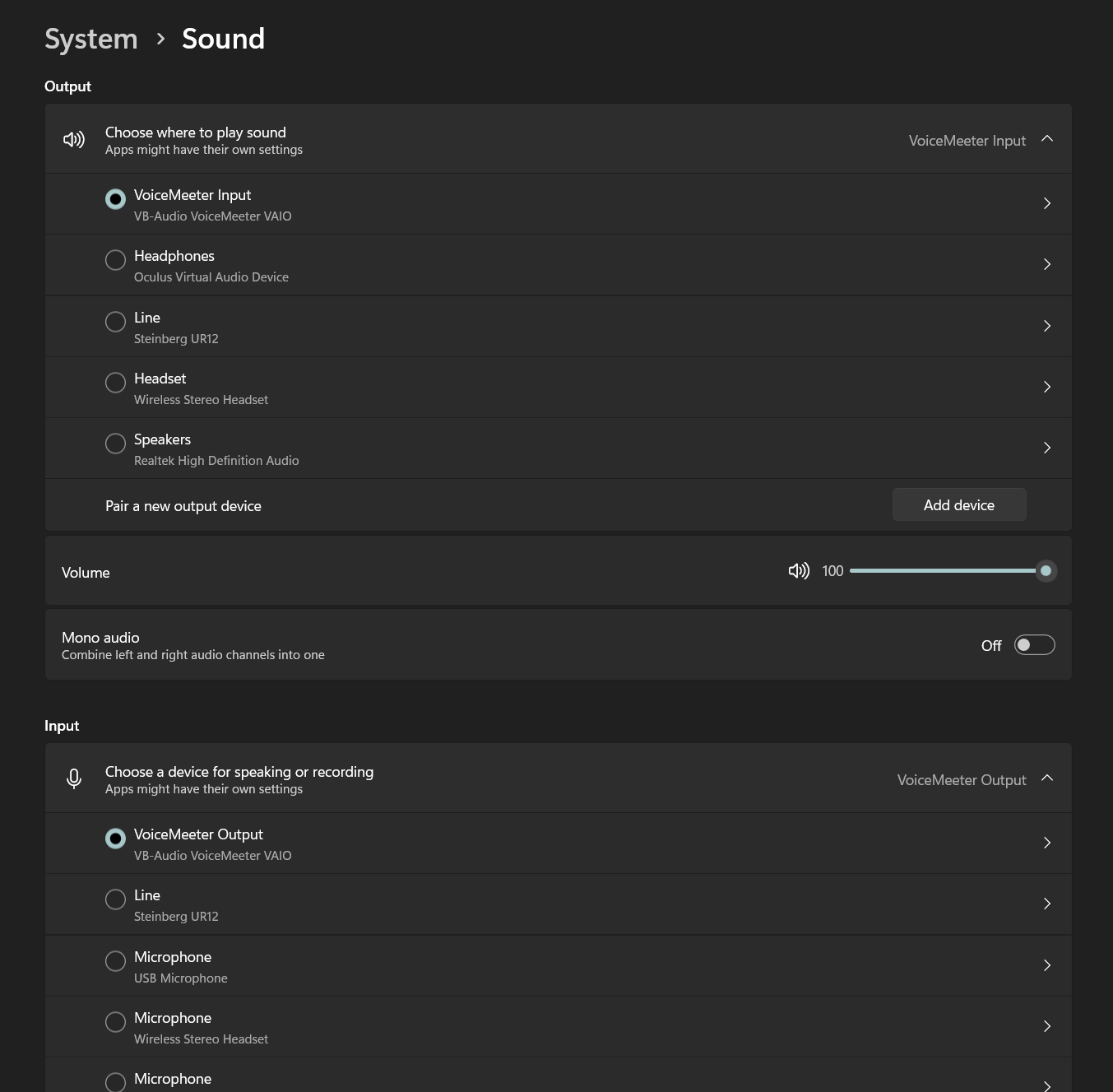Click VoiceMeeter Output summary text at right
This screenshot has height=1092, width=1113.
pos(962,780)
